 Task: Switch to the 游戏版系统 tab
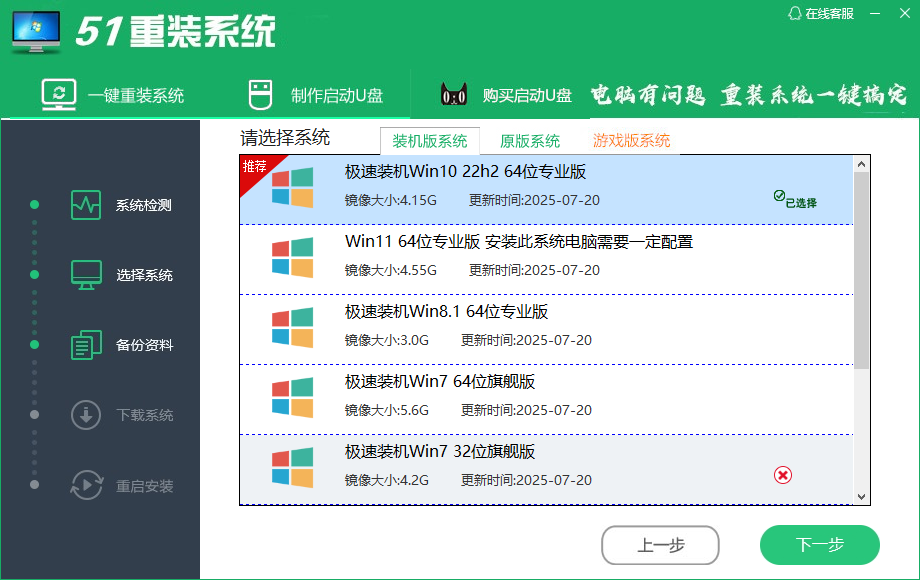631,141
